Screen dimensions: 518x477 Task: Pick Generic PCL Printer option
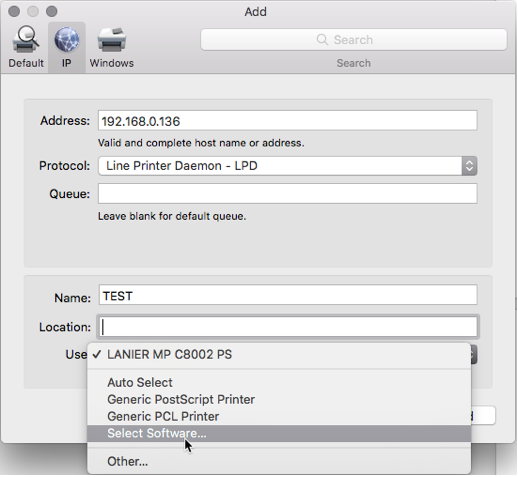pos(279,416)
